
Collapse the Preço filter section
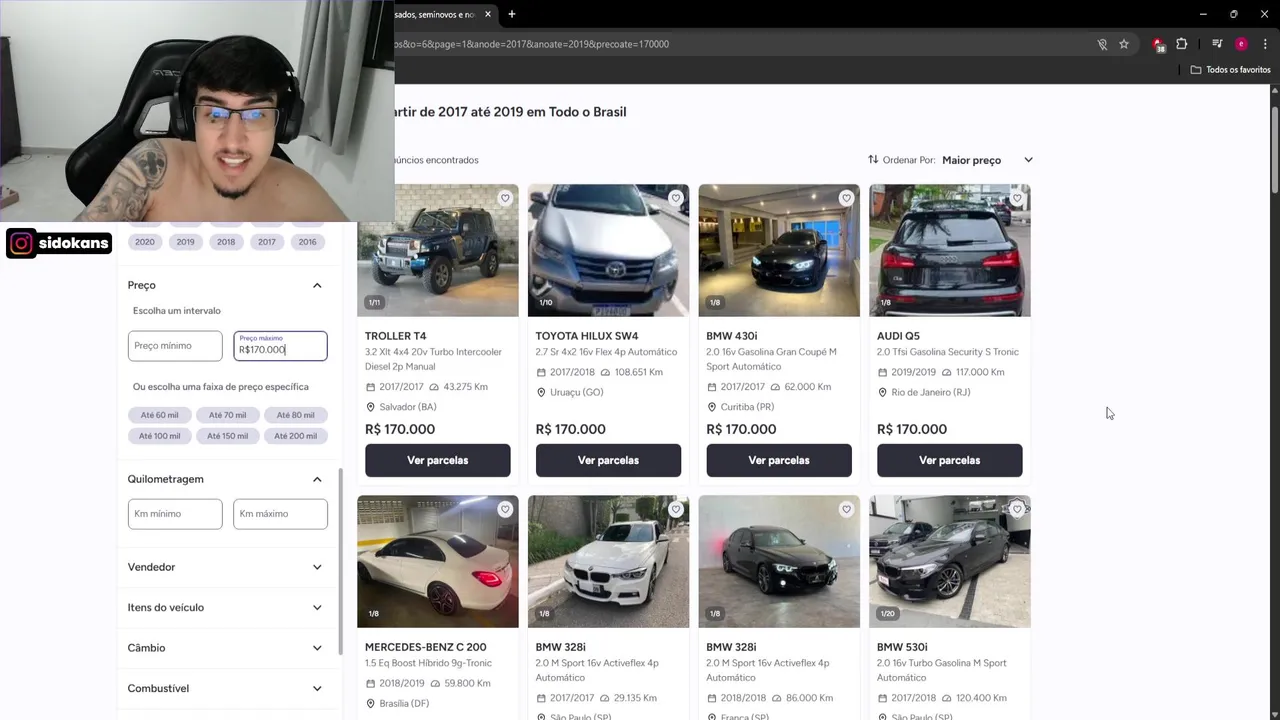click(x=317, y=285)
